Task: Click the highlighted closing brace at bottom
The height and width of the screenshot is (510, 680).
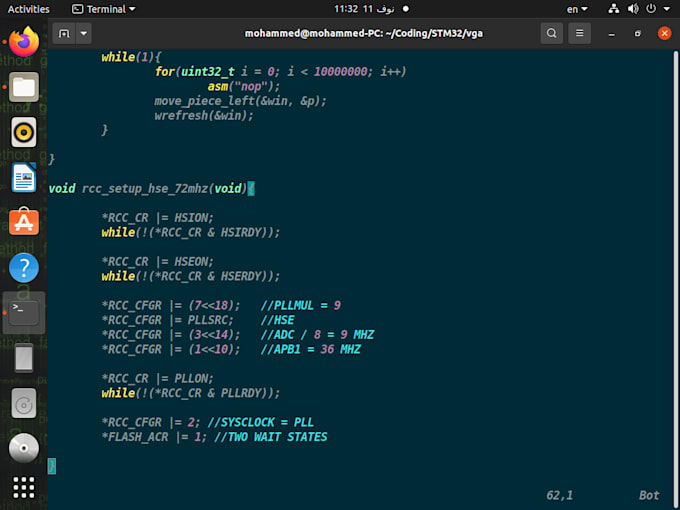Action: 52,466
